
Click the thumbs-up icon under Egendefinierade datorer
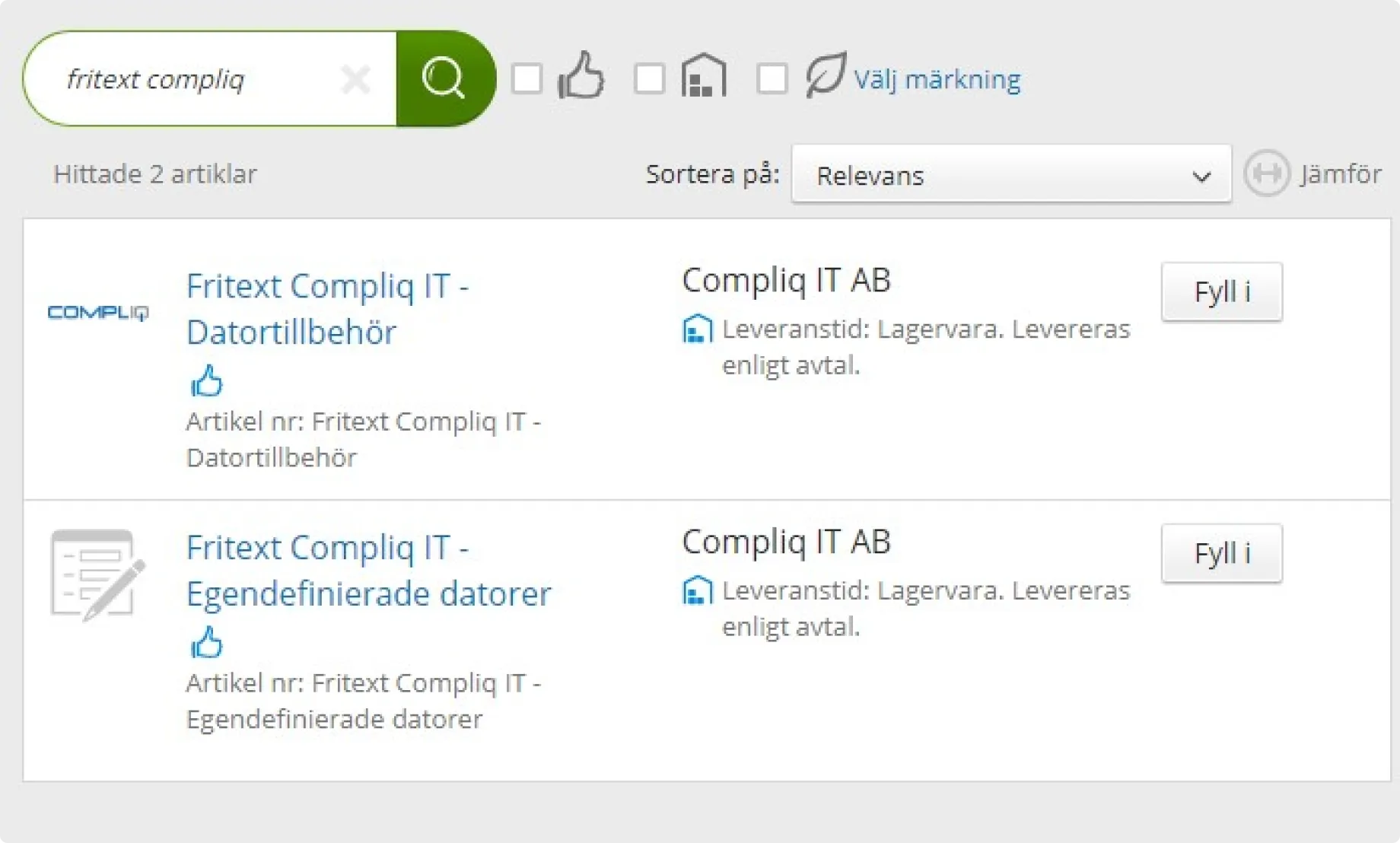click(x=206, y=642)
